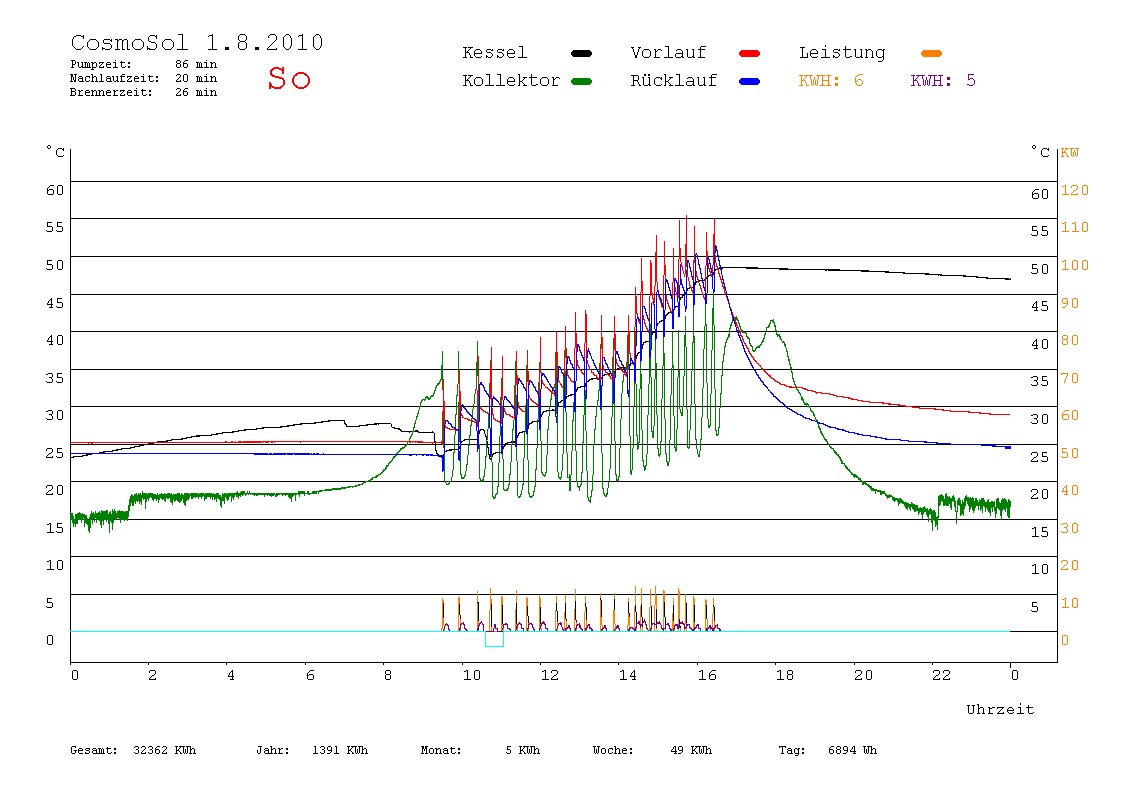
Task: Click the 18 hour tick on time axis
Action: tap(785, 675)
